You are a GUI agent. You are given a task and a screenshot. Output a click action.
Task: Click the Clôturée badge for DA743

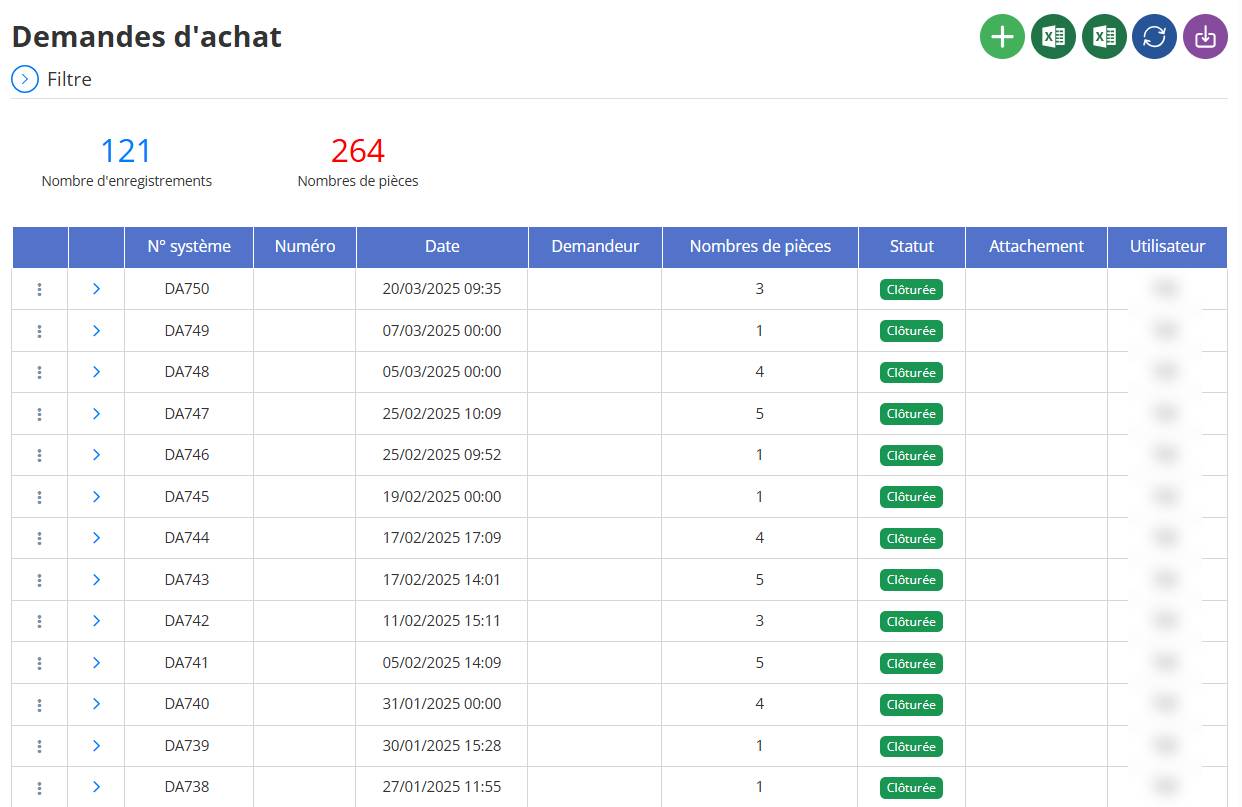pyautogui.click(x=911, y=580)
